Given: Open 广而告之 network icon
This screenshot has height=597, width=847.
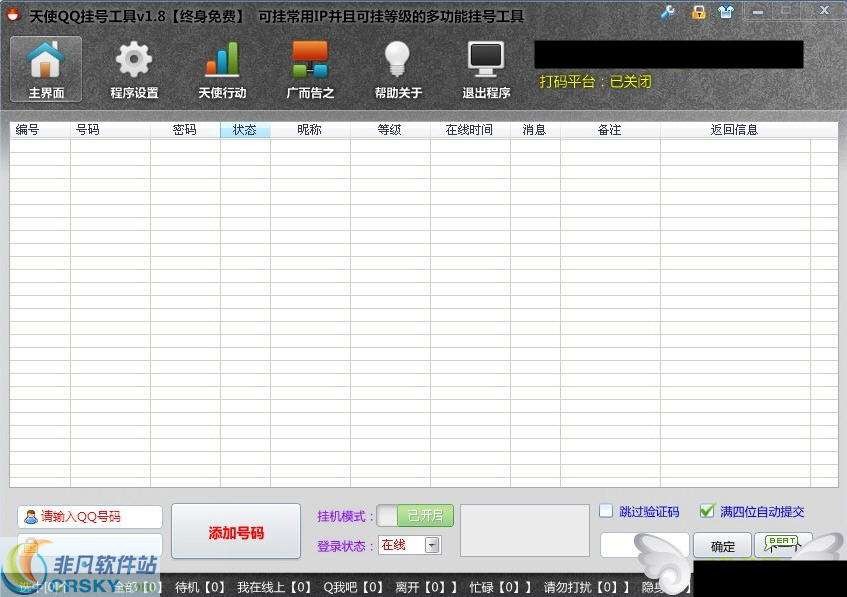Looking at the screenshot, I should point(310,69).
